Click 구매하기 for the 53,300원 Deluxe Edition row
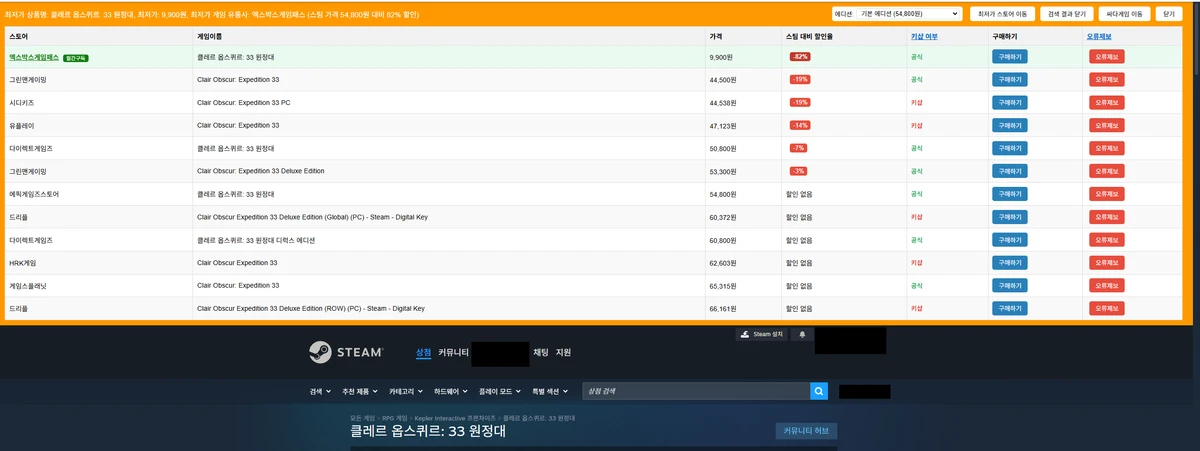The width and height of the screenshot is (1200, 451). click(1009, 171)
